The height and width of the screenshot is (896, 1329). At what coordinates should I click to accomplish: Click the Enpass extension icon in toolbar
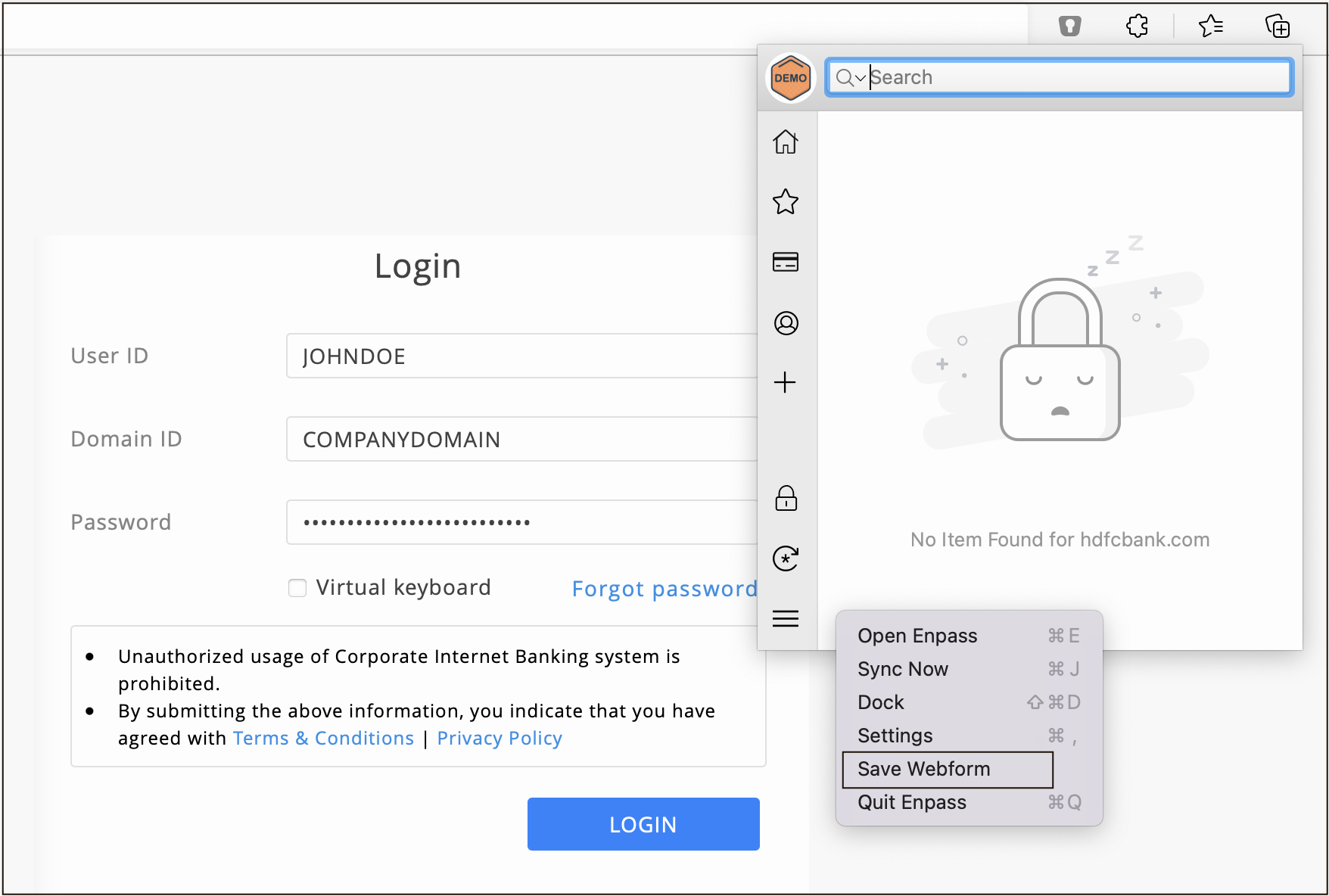(x=1069, y=26)
